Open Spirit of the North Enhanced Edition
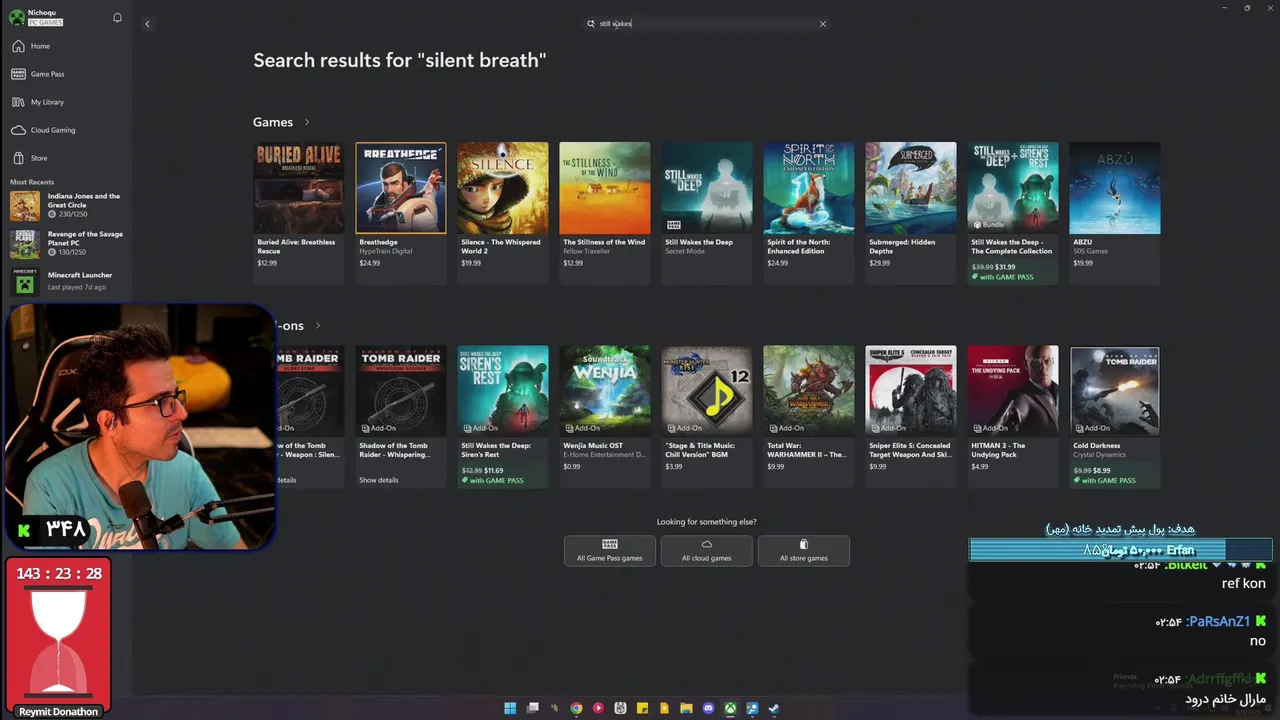This screenshot has height=720, width=1280. click(809, 213)
